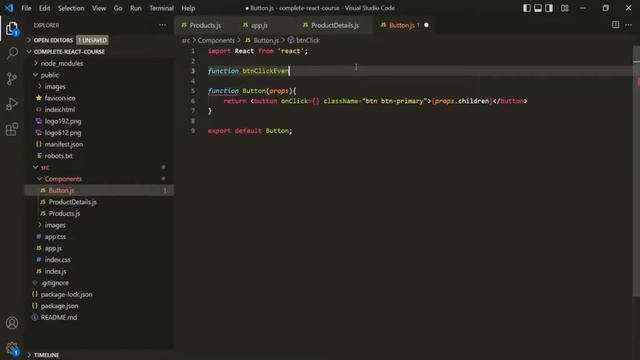Open the Selection menu
The height and width of the screenshot is (360, 640).
point(71,8)
